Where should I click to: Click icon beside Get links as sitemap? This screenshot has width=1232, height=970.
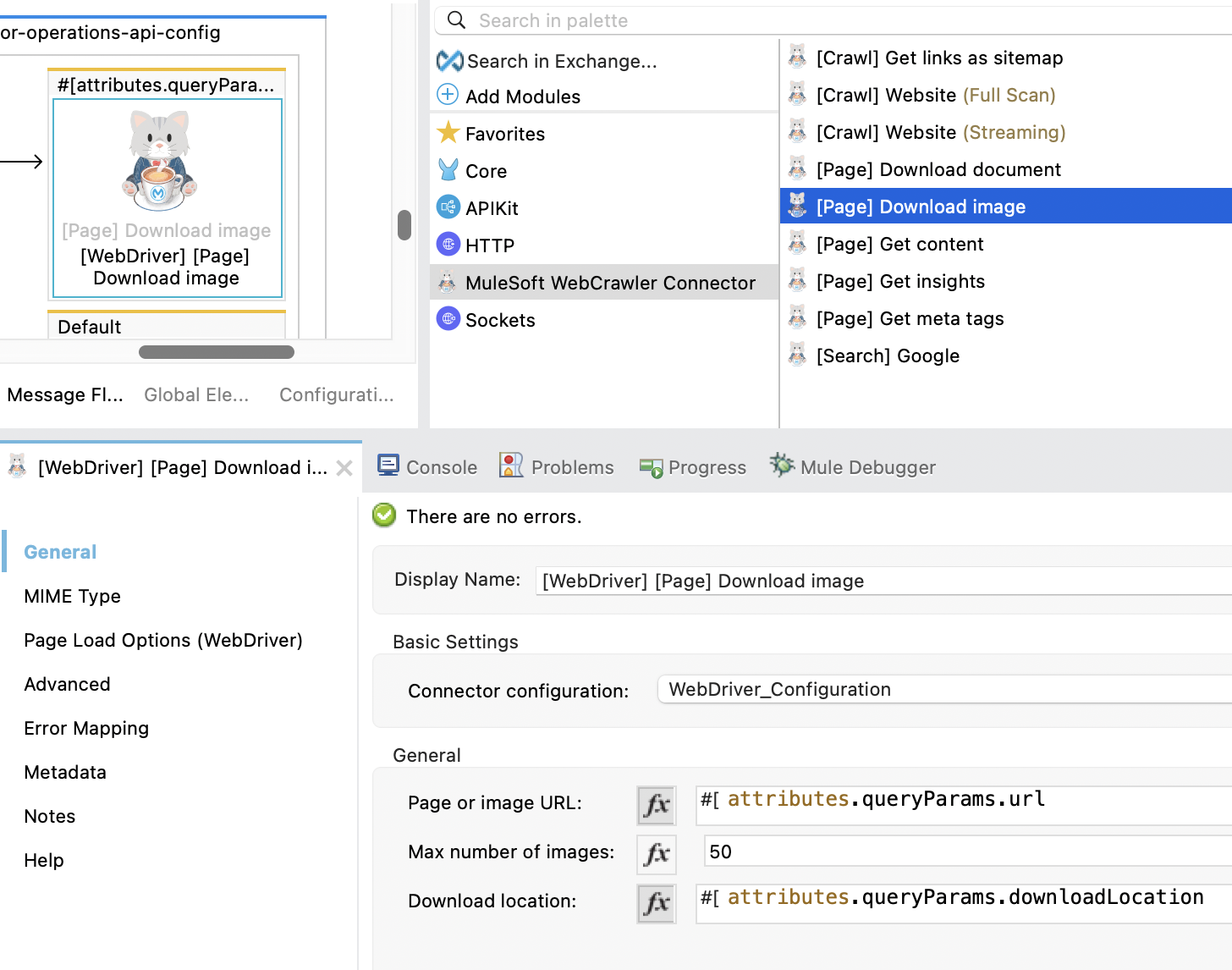coord(797,56)
